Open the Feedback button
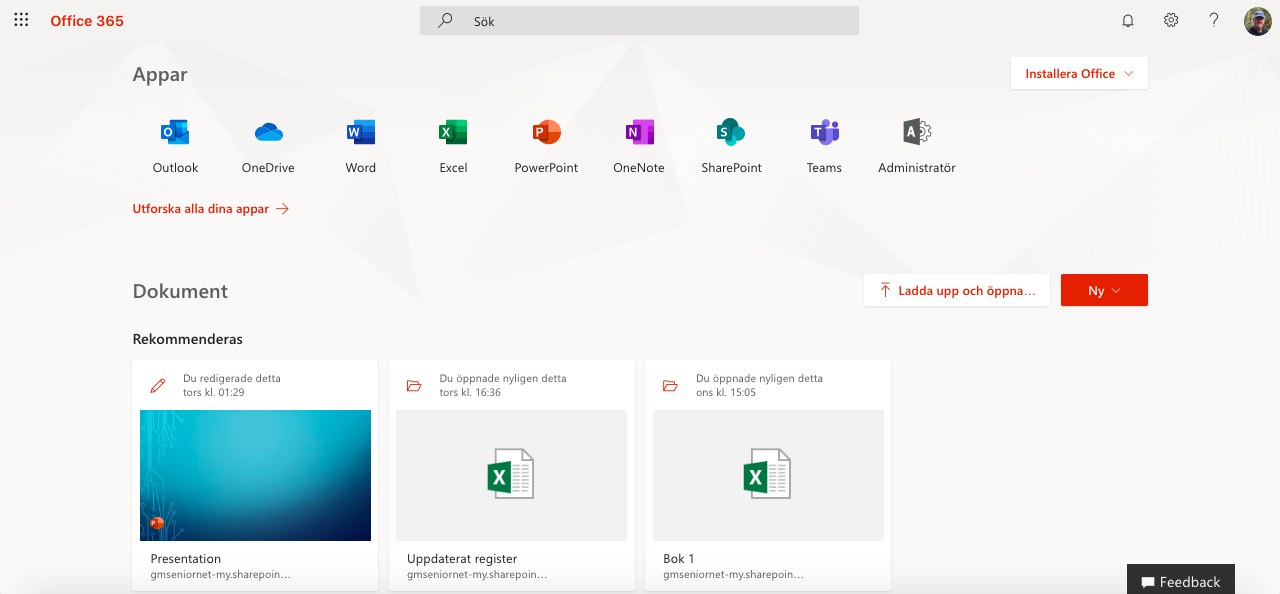This screenshot has width=1280, height=594. click(x=1181, y=581)
